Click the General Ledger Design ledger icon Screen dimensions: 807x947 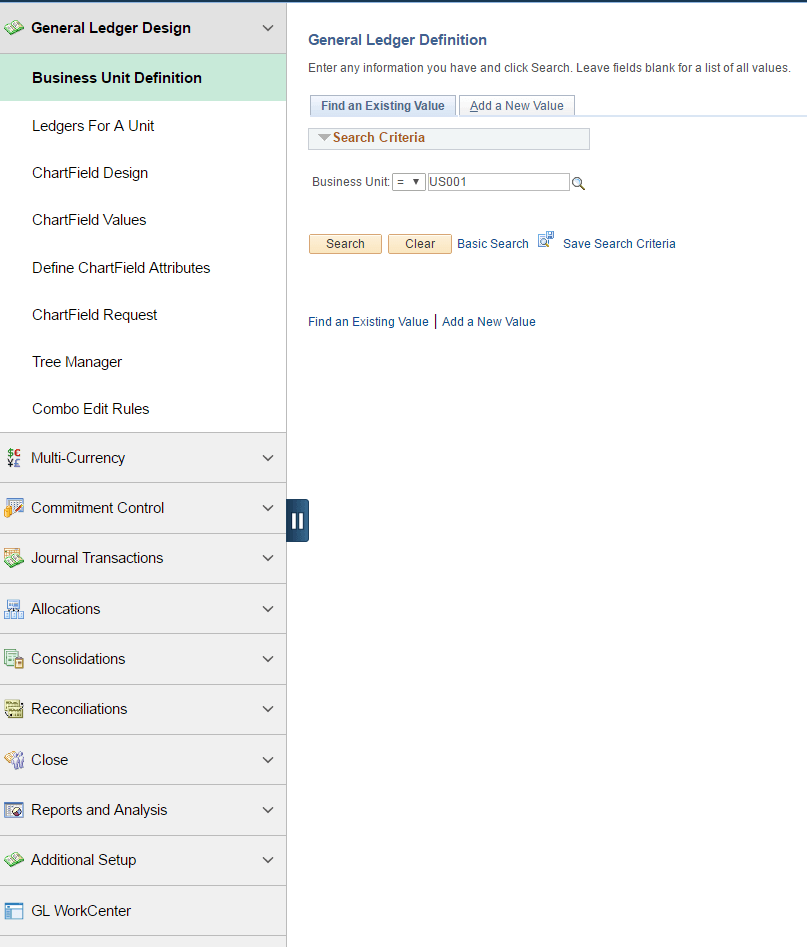(x=14, y=27)
